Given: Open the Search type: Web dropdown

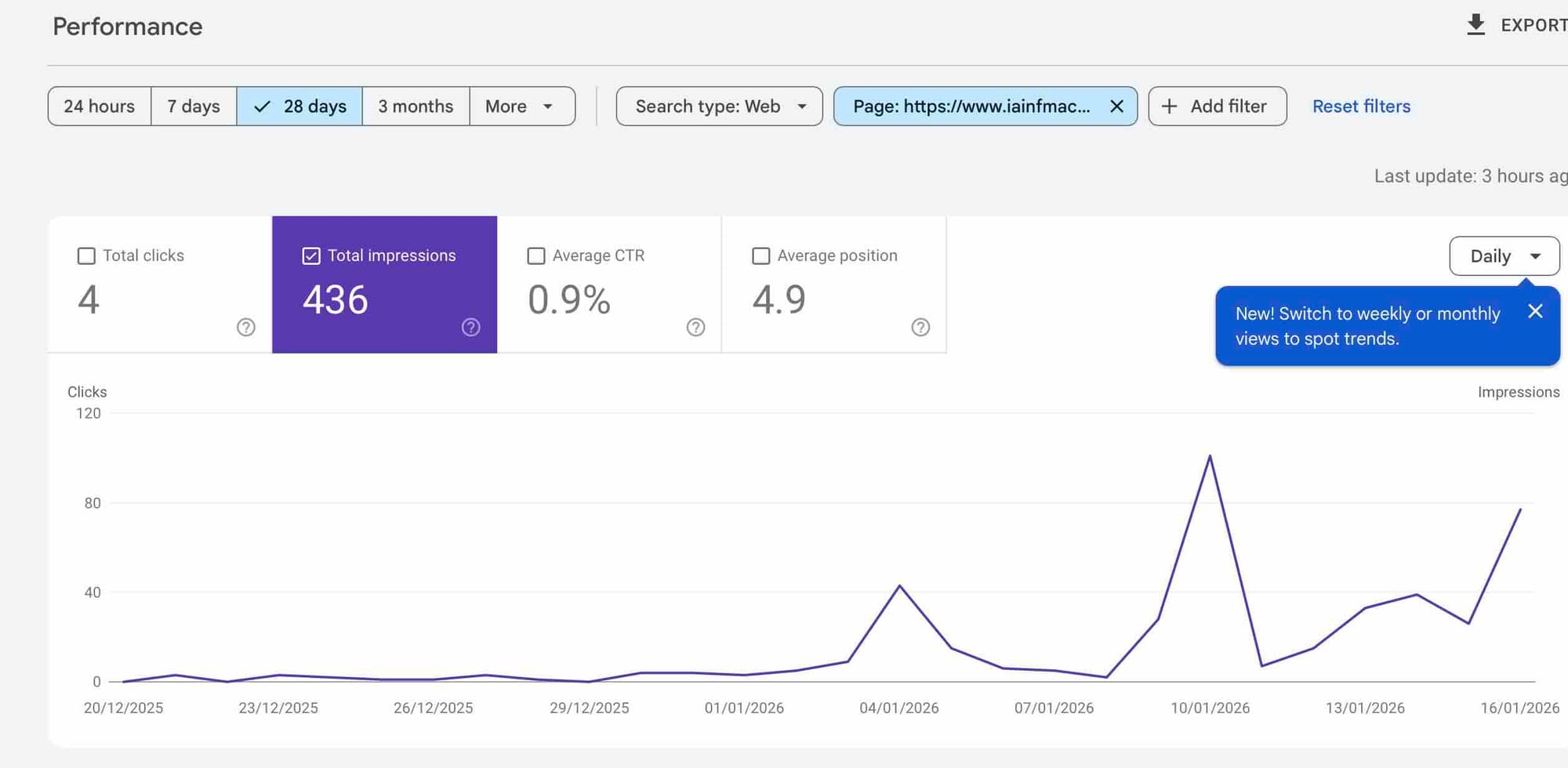Looking at the screenshot, I should 718,106.
